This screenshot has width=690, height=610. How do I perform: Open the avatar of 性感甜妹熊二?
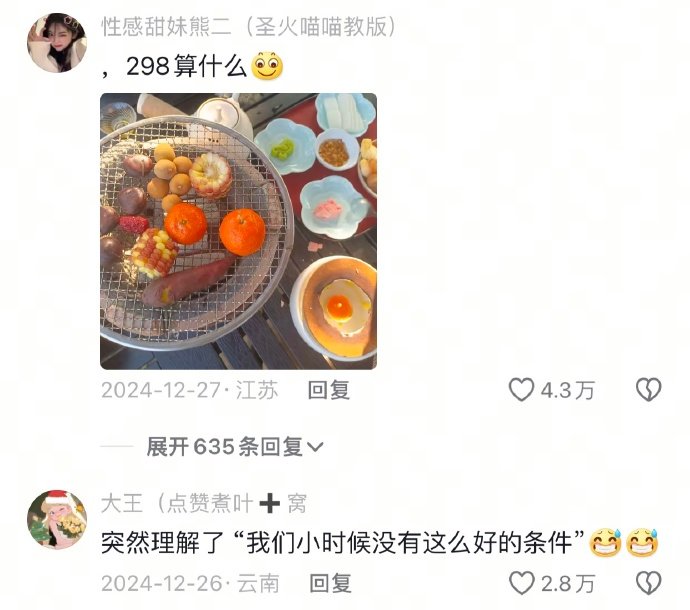57,42
